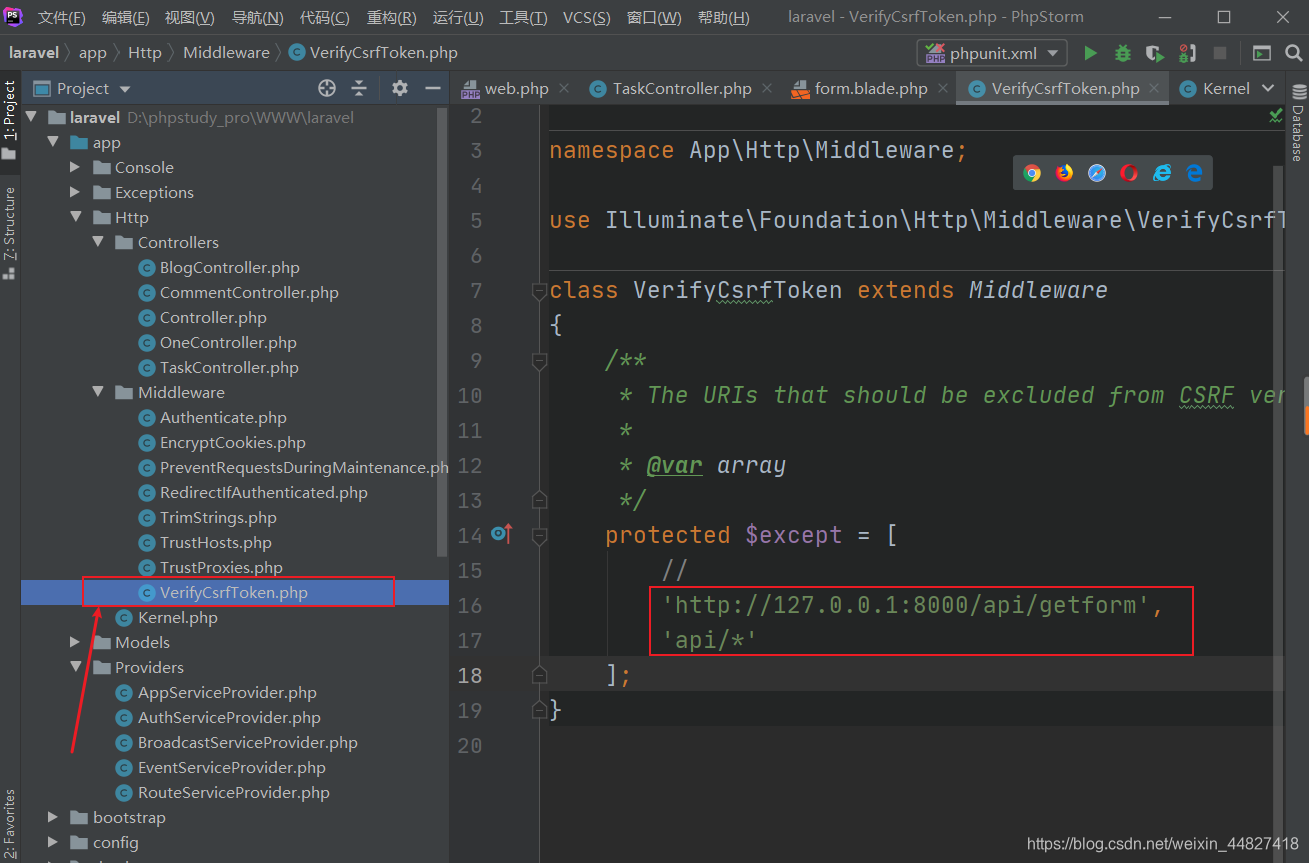Open the Project view dropdown
This screenshot has height=863, width=1309.
tap(82, 88)
